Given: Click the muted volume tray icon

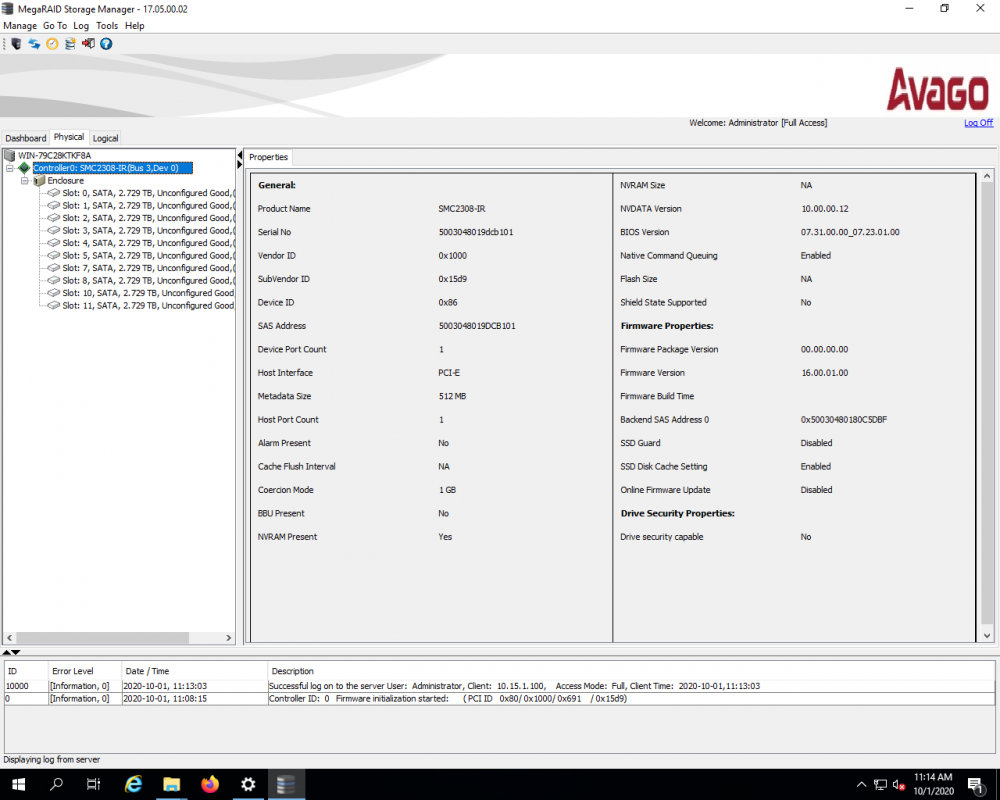Looking at the screenshot, I should click(899, 785).
